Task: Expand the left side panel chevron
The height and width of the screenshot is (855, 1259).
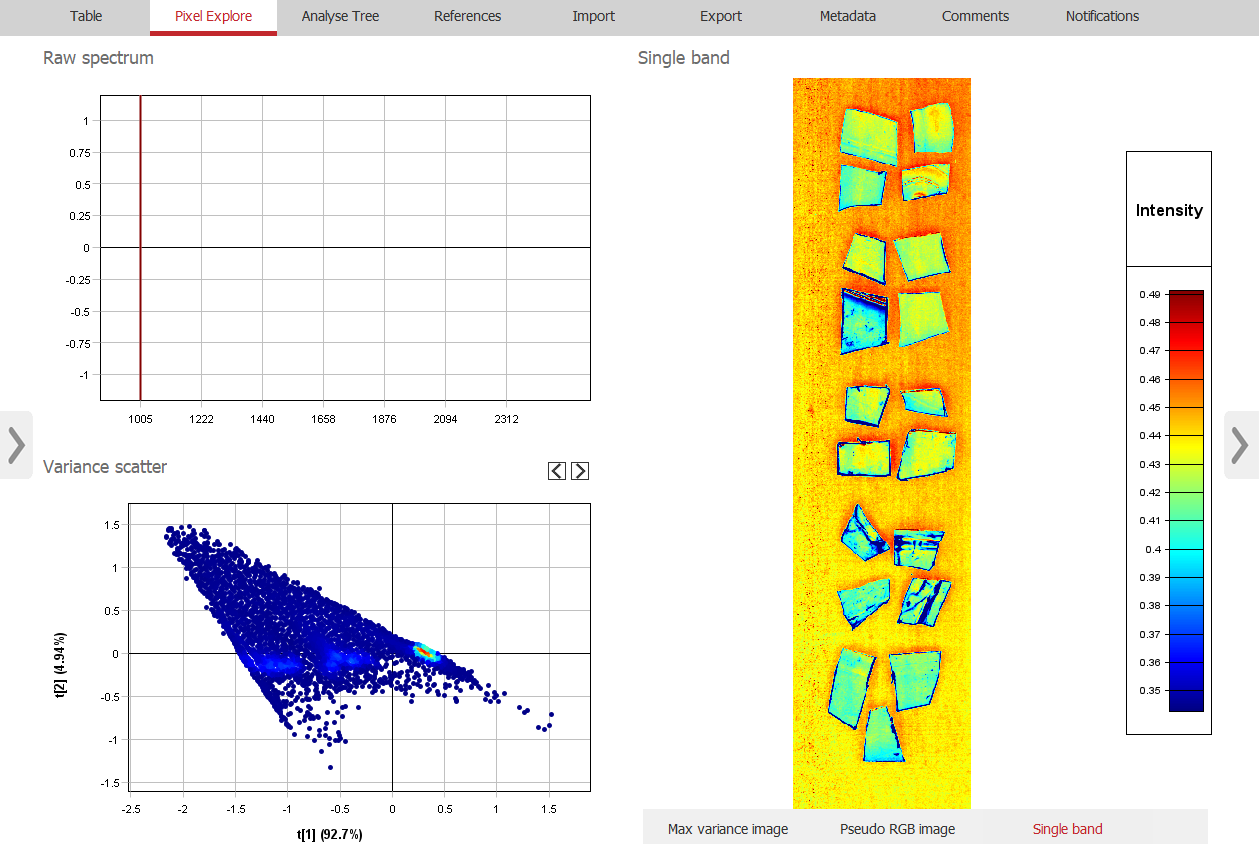Action: pyautogui.click(x=15, y=445)
